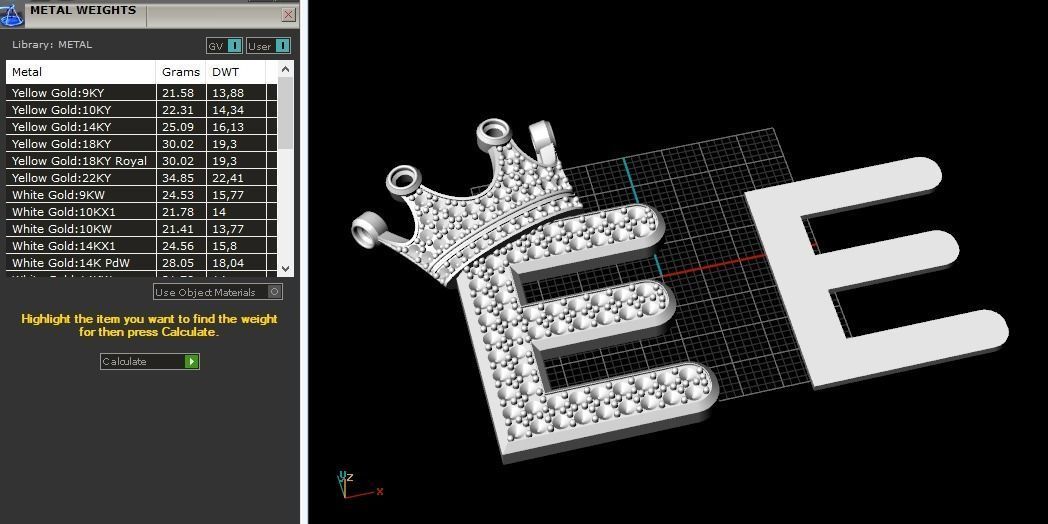Select the Yellow Gold:22KY row
This screenshot has width=1048, height=524.
141,178
